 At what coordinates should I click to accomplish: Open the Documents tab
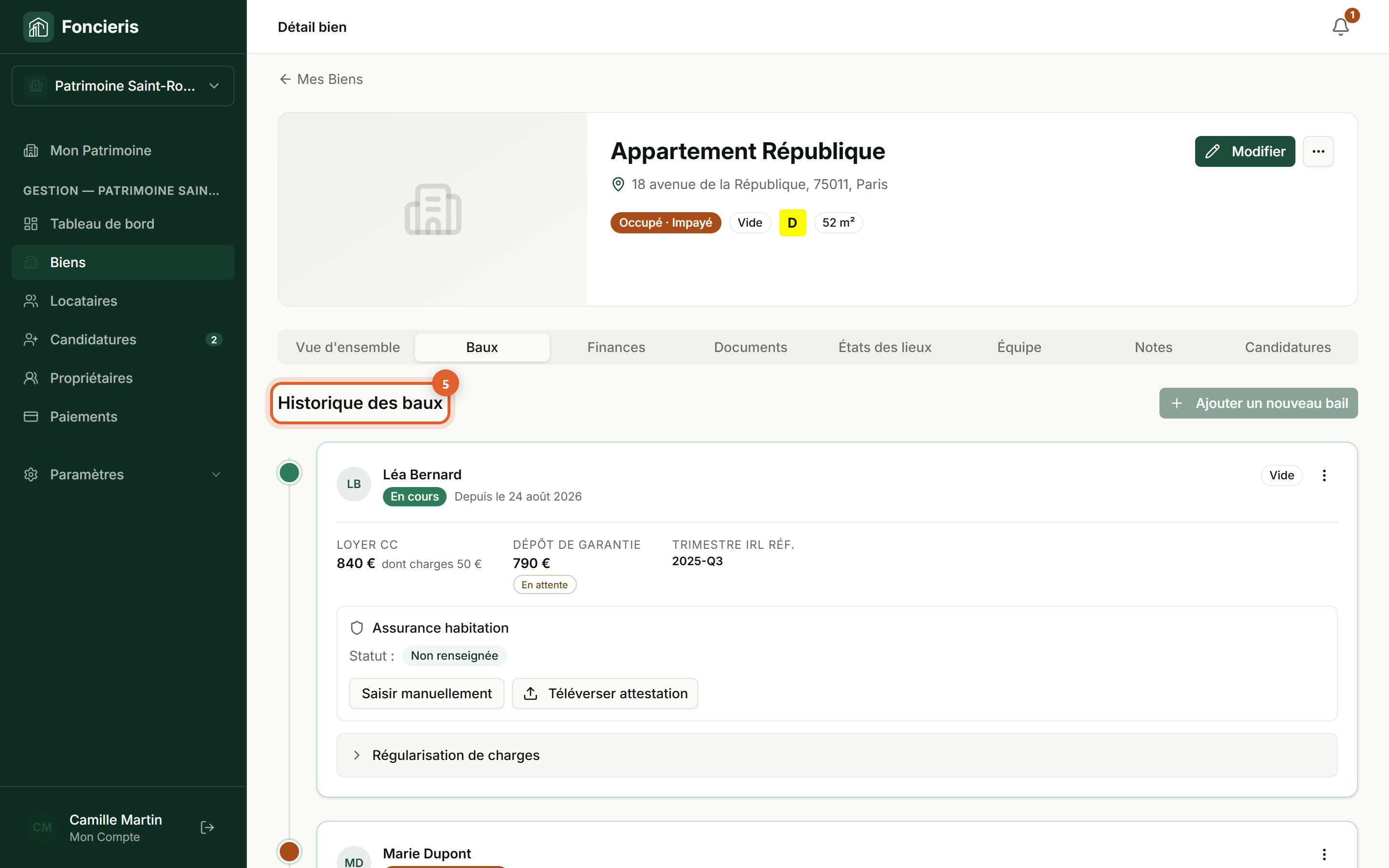tap(751, 347)
